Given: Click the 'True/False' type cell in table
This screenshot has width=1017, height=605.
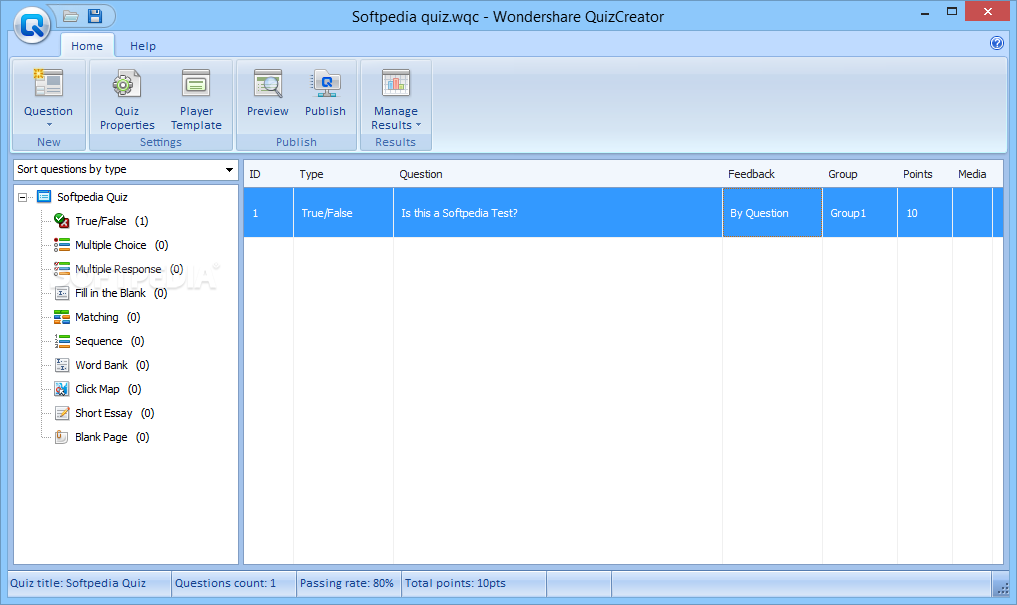Looking at the screenshot, I should click(x=344, y=213).
